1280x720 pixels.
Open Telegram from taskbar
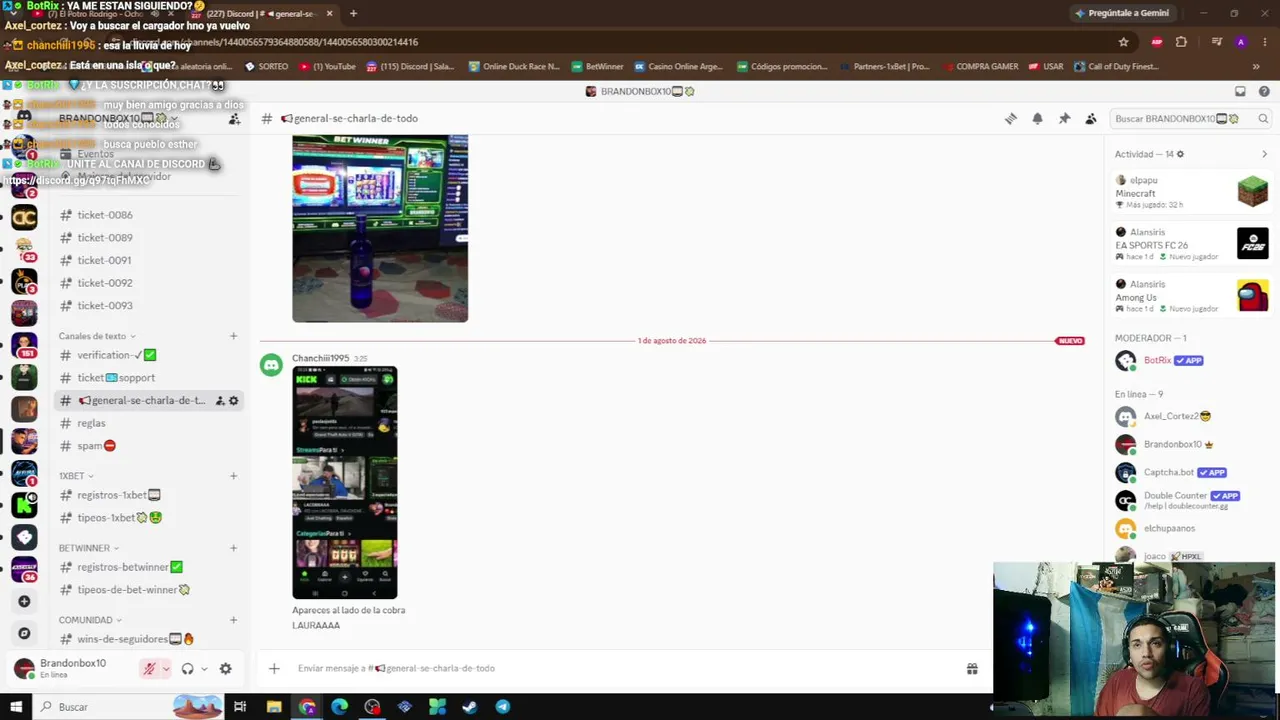point(502,707)
